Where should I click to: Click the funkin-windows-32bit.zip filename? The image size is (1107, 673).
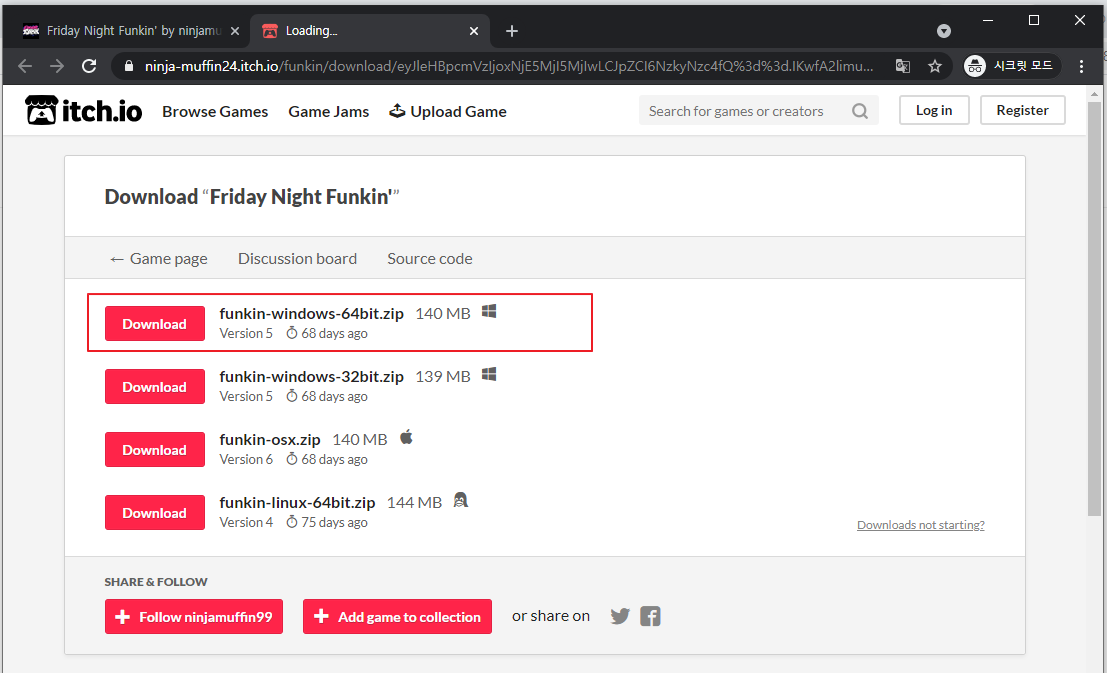pos(311,376)
